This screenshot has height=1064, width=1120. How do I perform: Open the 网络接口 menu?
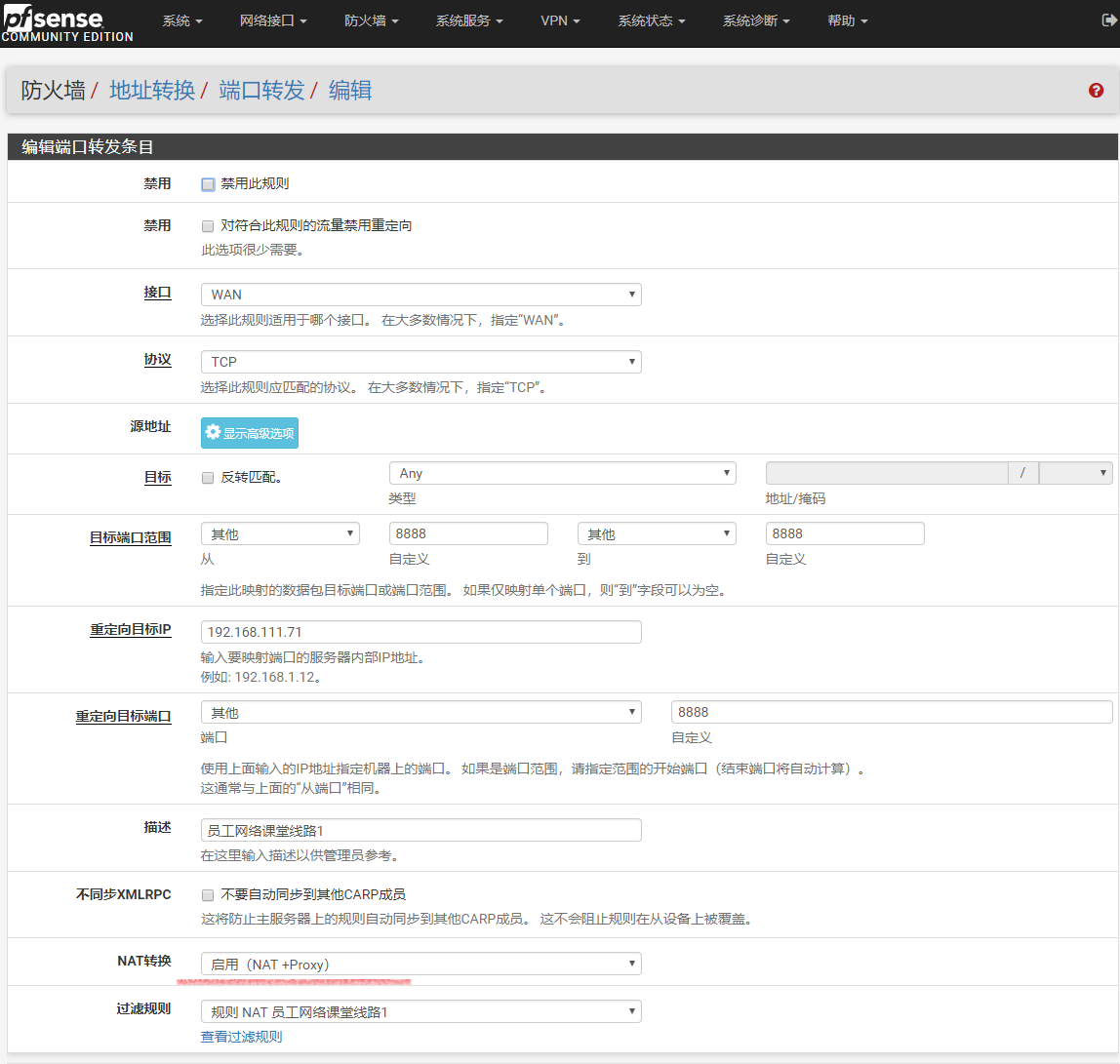point(273,20)
